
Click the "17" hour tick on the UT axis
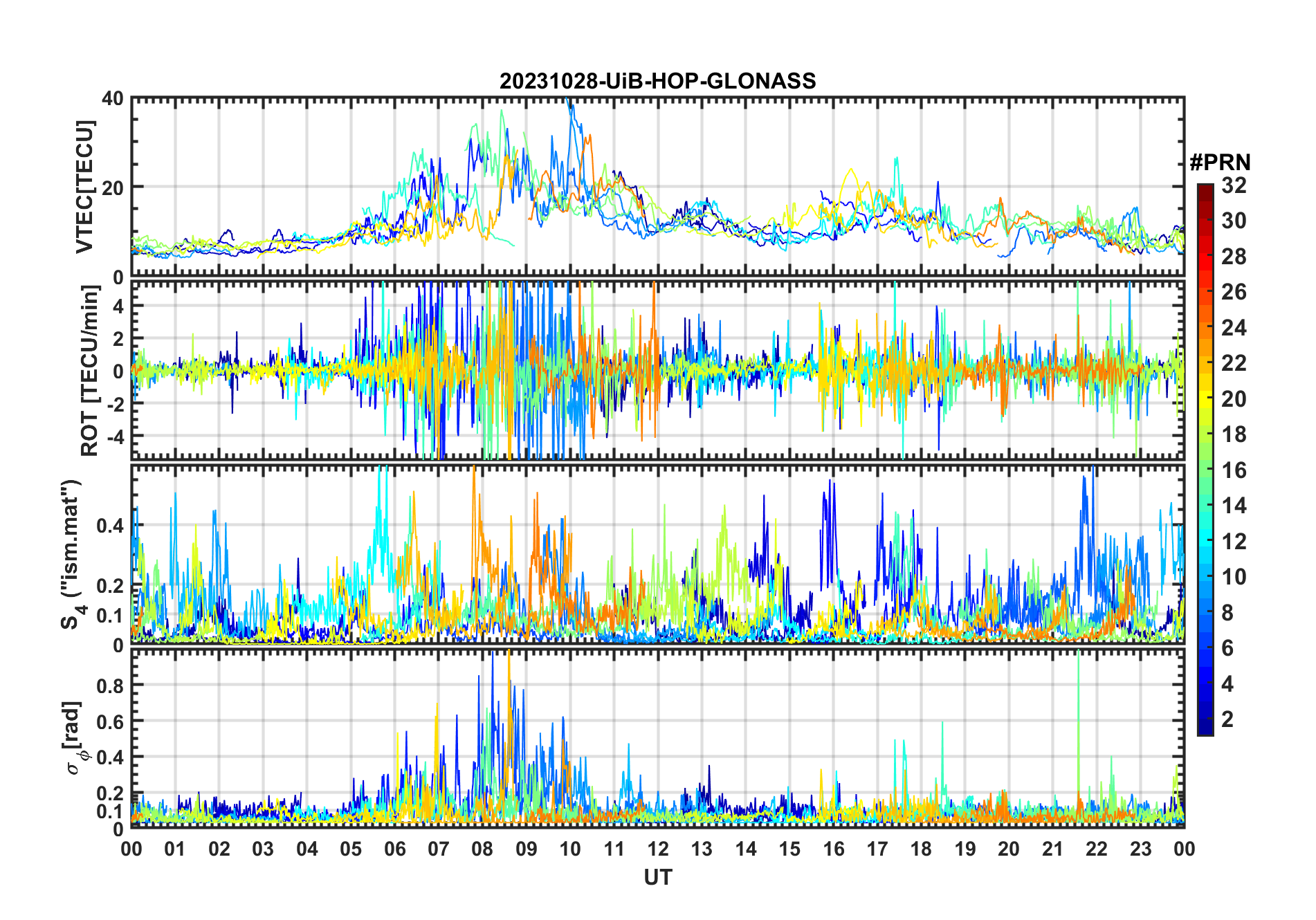click(x=877, y=849)
